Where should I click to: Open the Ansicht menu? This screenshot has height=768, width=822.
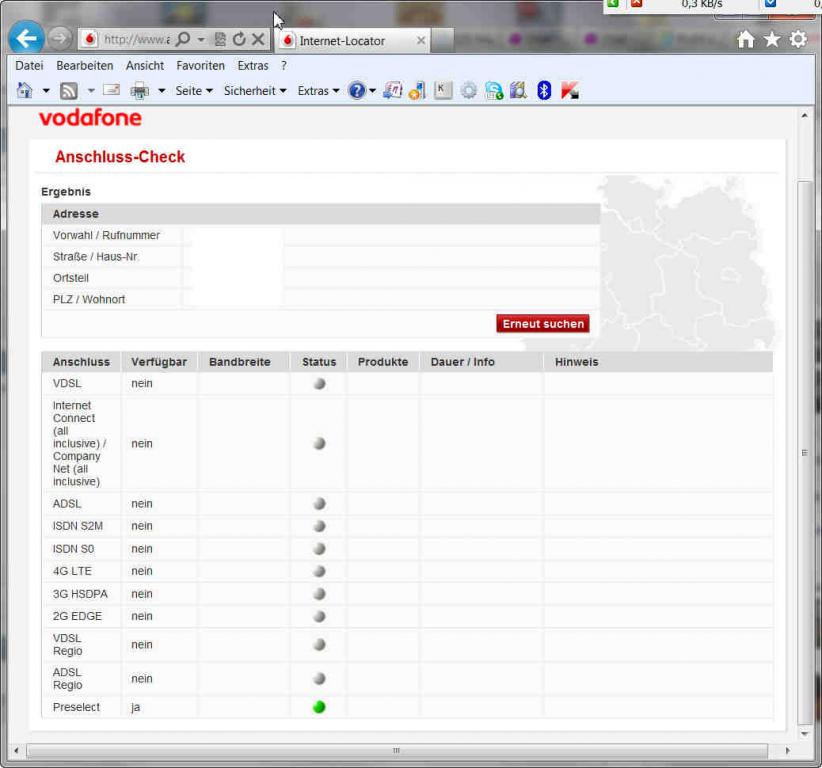[145, 66]
